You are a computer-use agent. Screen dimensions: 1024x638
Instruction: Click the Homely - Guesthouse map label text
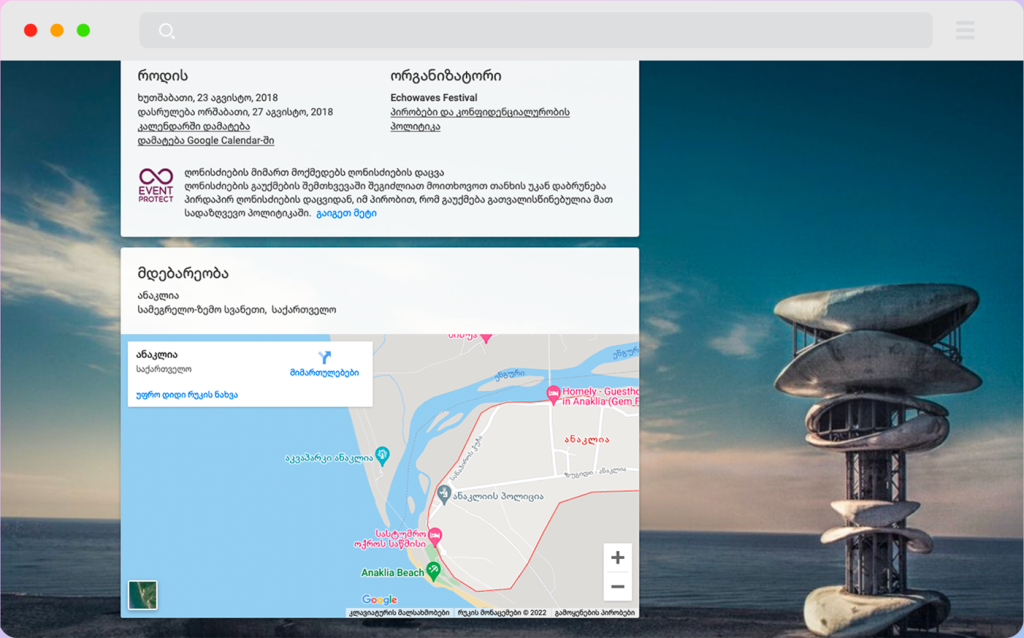point(600,396)
